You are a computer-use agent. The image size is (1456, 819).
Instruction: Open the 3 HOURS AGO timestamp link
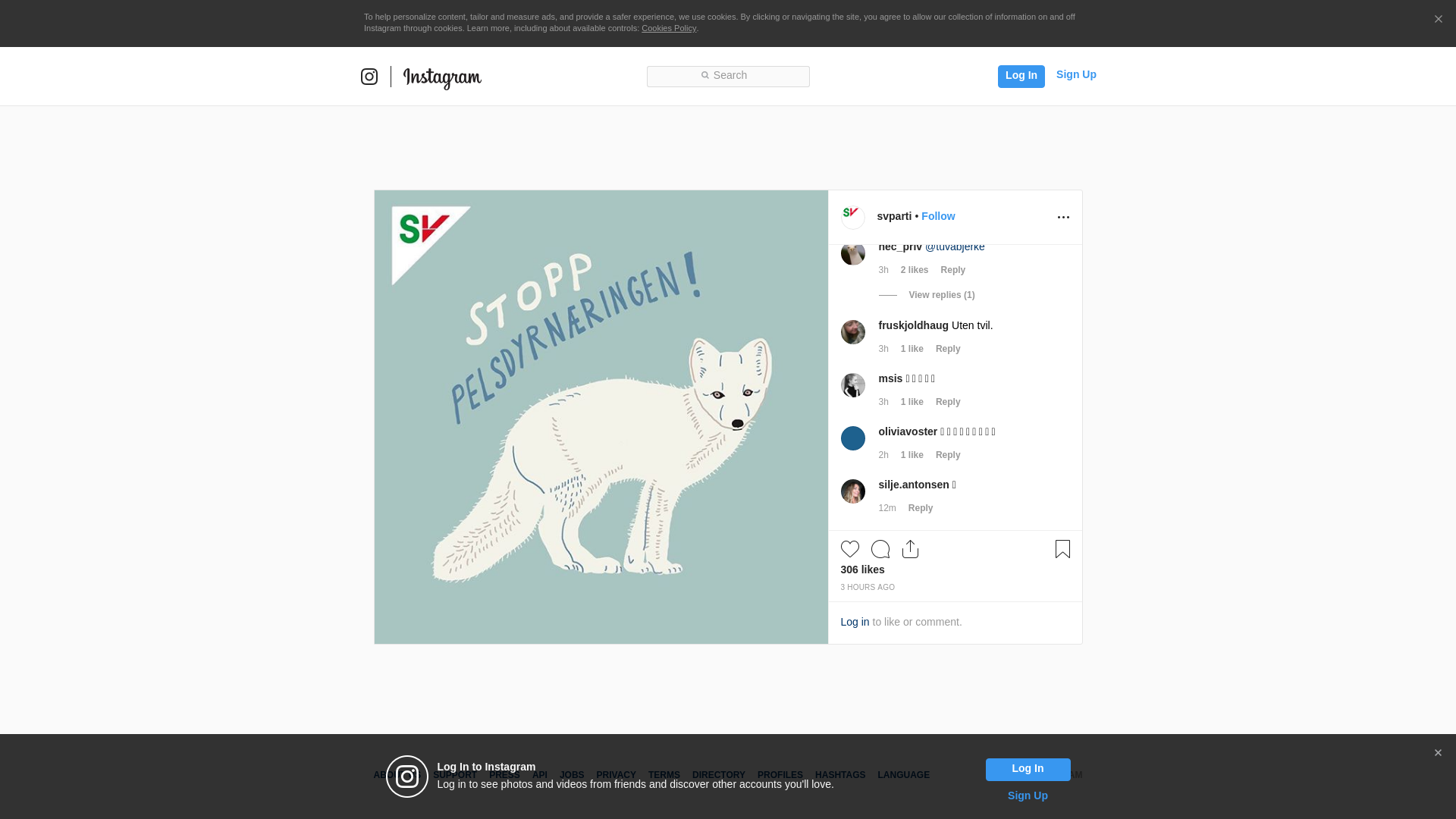point(868,588)
